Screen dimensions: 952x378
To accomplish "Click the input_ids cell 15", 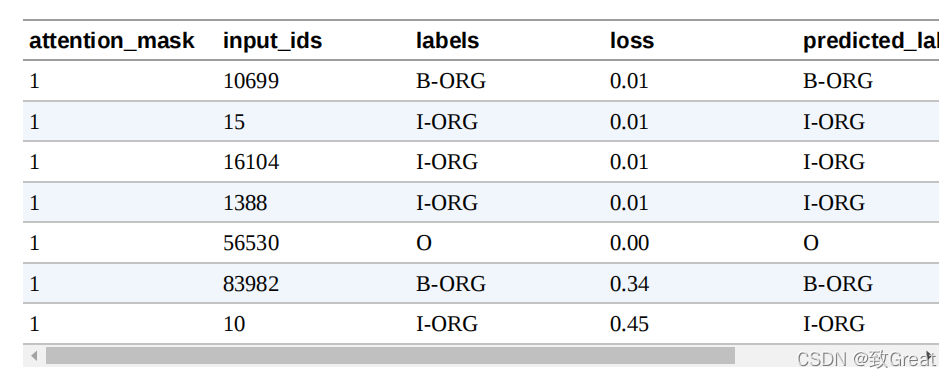I will 234,121.
